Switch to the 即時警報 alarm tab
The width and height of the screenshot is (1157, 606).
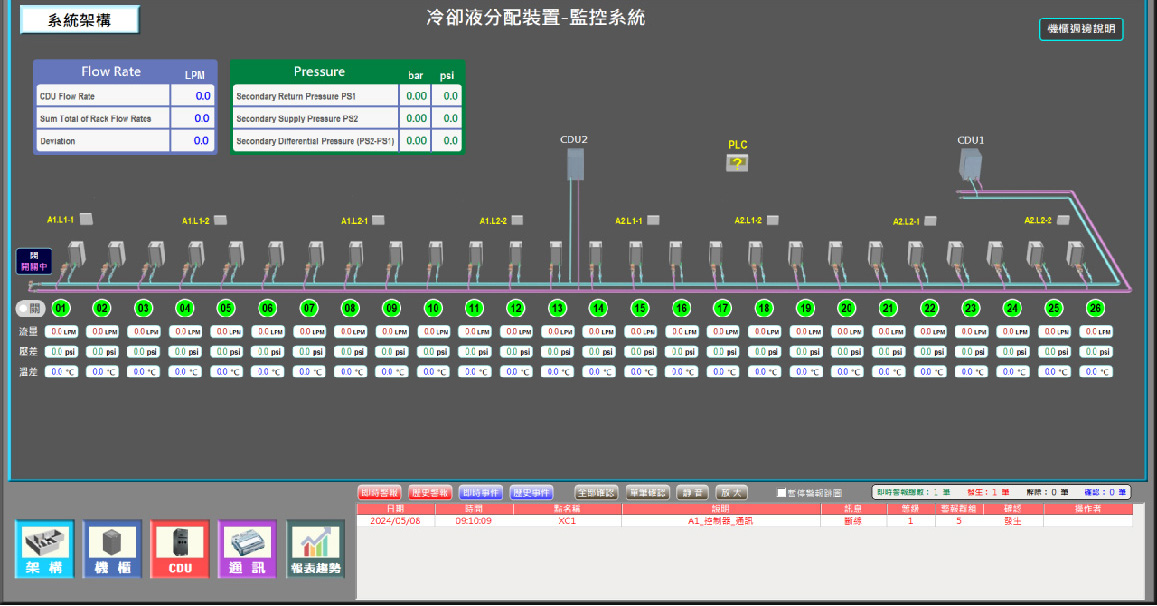[x=379, y=493]
